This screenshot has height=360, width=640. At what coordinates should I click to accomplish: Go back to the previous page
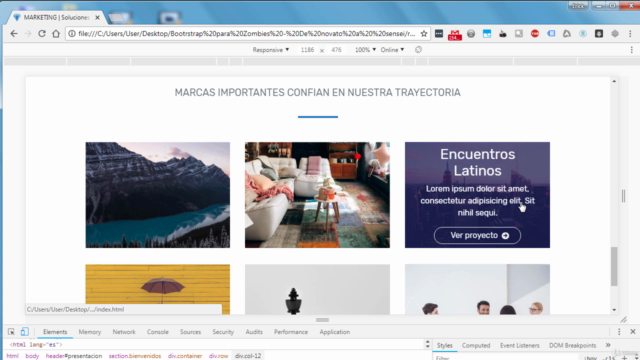[x=14, y=34]
